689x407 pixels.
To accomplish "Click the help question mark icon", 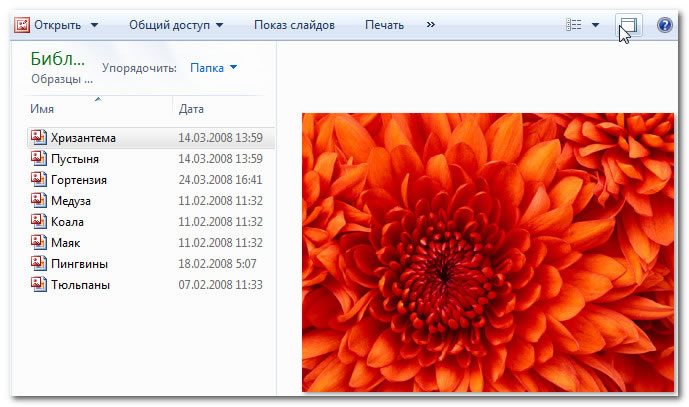I will coord(665,25).
